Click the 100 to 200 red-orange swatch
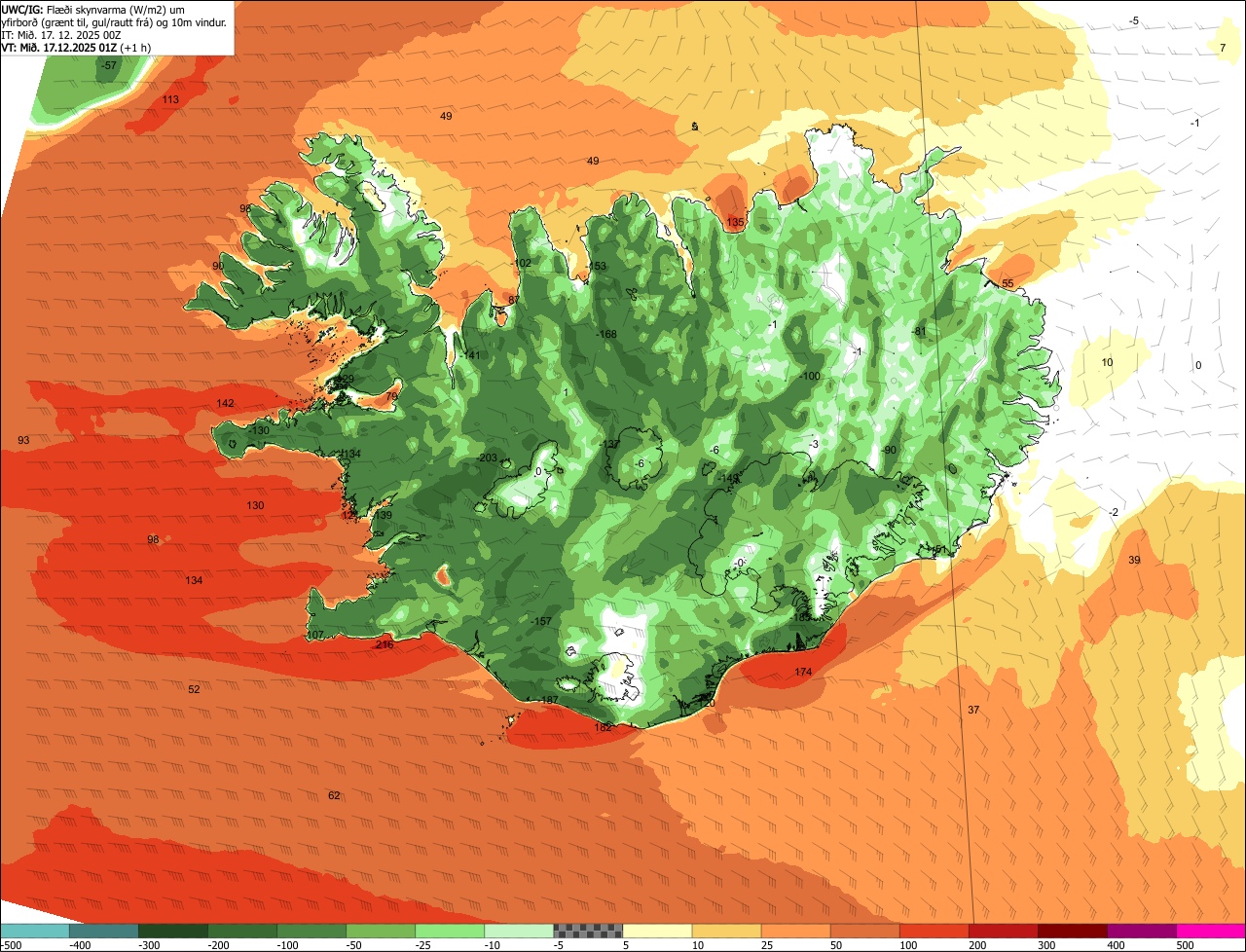The height and width of the screenshot is (952, 1246). click(x=934, y=931)
